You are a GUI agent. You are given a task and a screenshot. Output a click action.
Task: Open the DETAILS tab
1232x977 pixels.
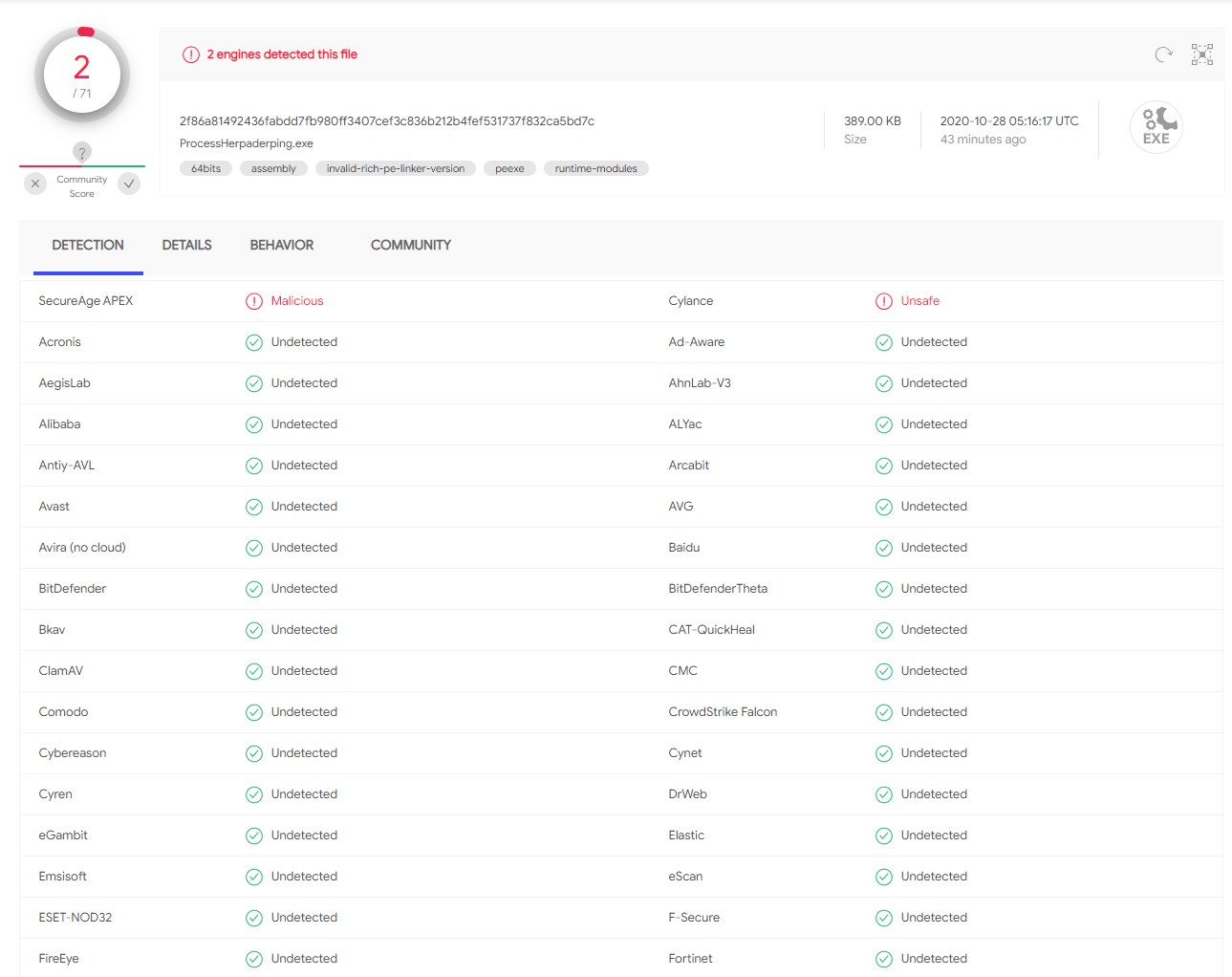pos(187,246)
